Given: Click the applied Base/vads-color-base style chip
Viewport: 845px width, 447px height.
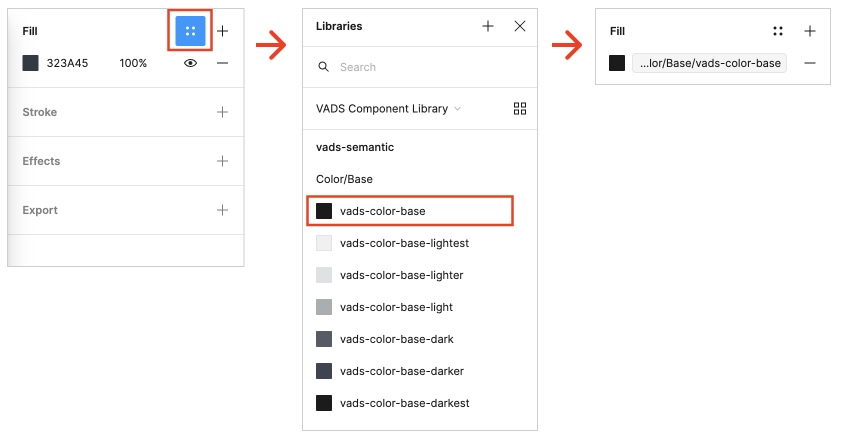Looking at the screenshot, I should (x=710, y=63).
